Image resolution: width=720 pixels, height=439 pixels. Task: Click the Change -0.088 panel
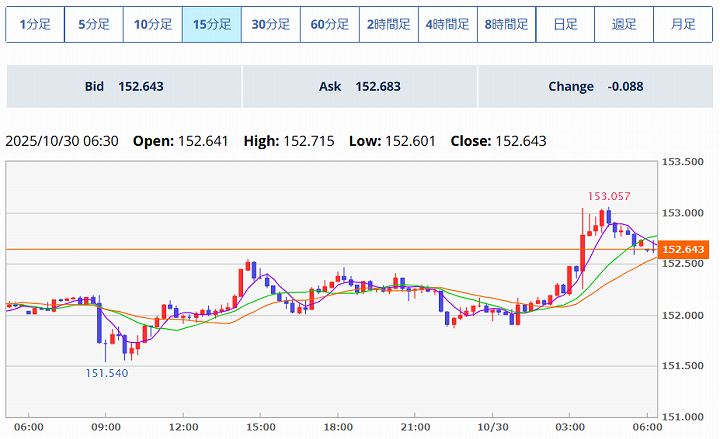pos(595,87)
